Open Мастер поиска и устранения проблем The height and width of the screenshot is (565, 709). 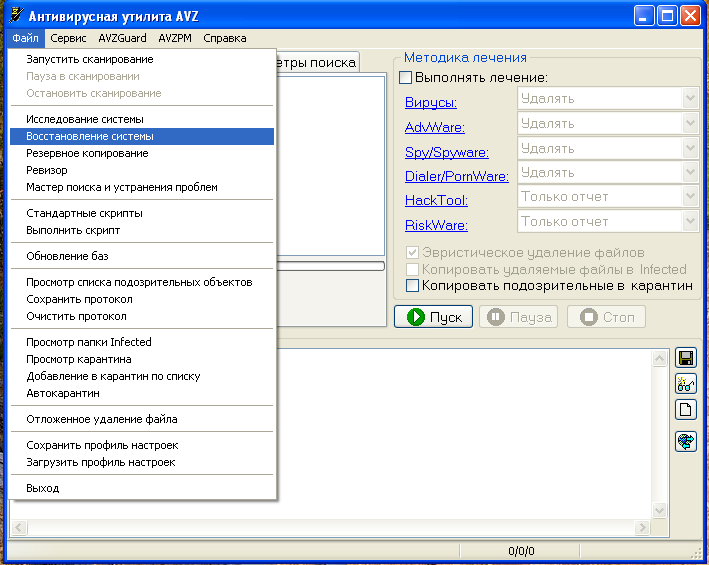142,187
